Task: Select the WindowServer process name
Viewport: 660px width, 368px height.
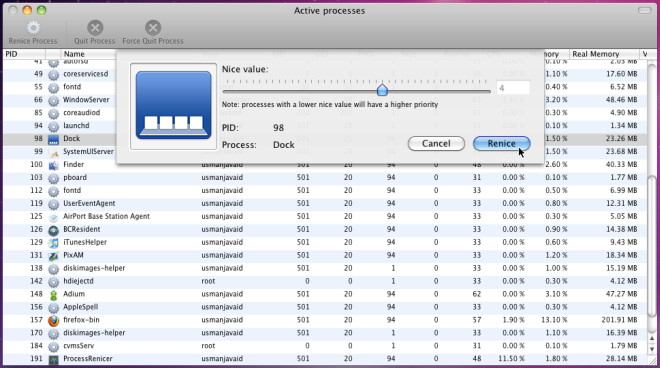Action: pyautogui.click(x=86, y=100)
